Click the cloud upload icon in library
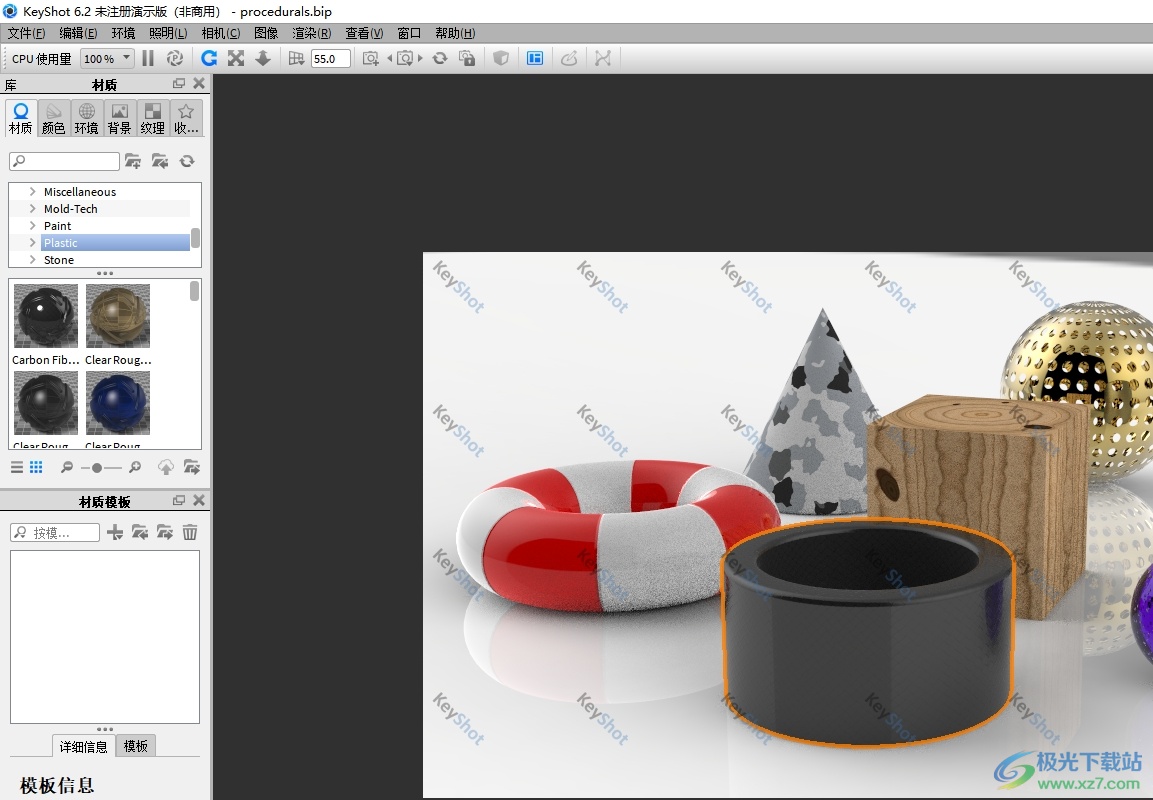The image size is (1153, 800). coord(166,467)
